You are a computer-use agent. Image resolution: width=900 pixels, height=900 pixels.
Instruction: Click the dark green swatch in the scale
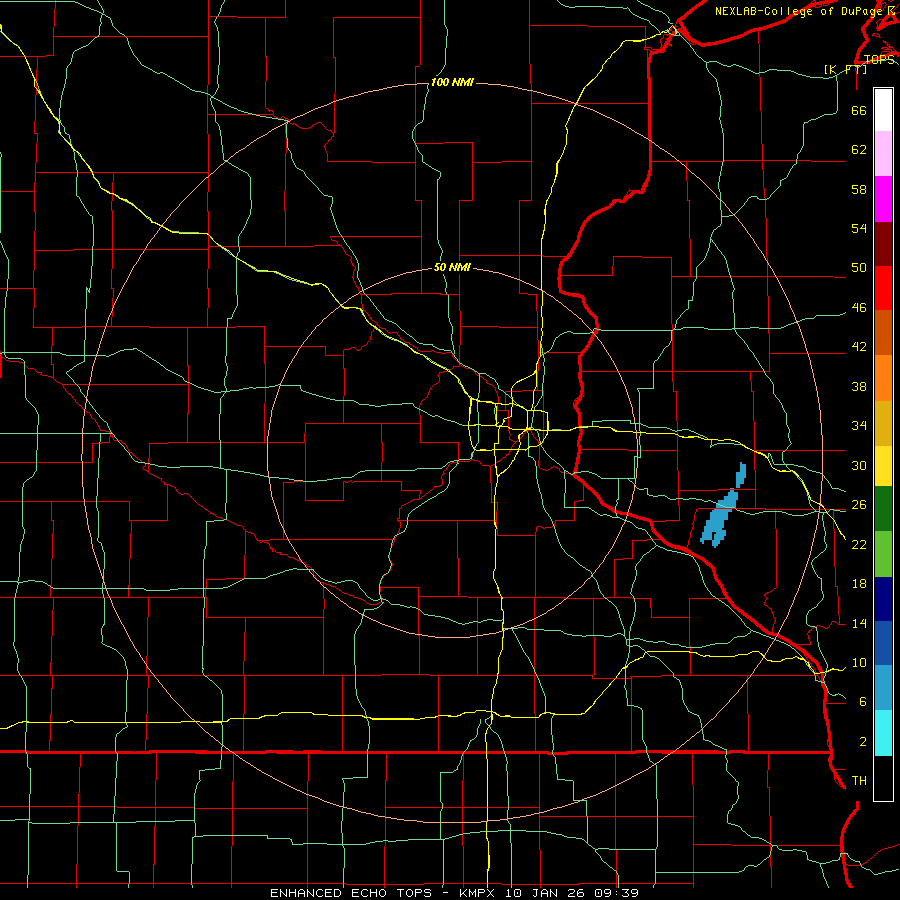[883, 509]
